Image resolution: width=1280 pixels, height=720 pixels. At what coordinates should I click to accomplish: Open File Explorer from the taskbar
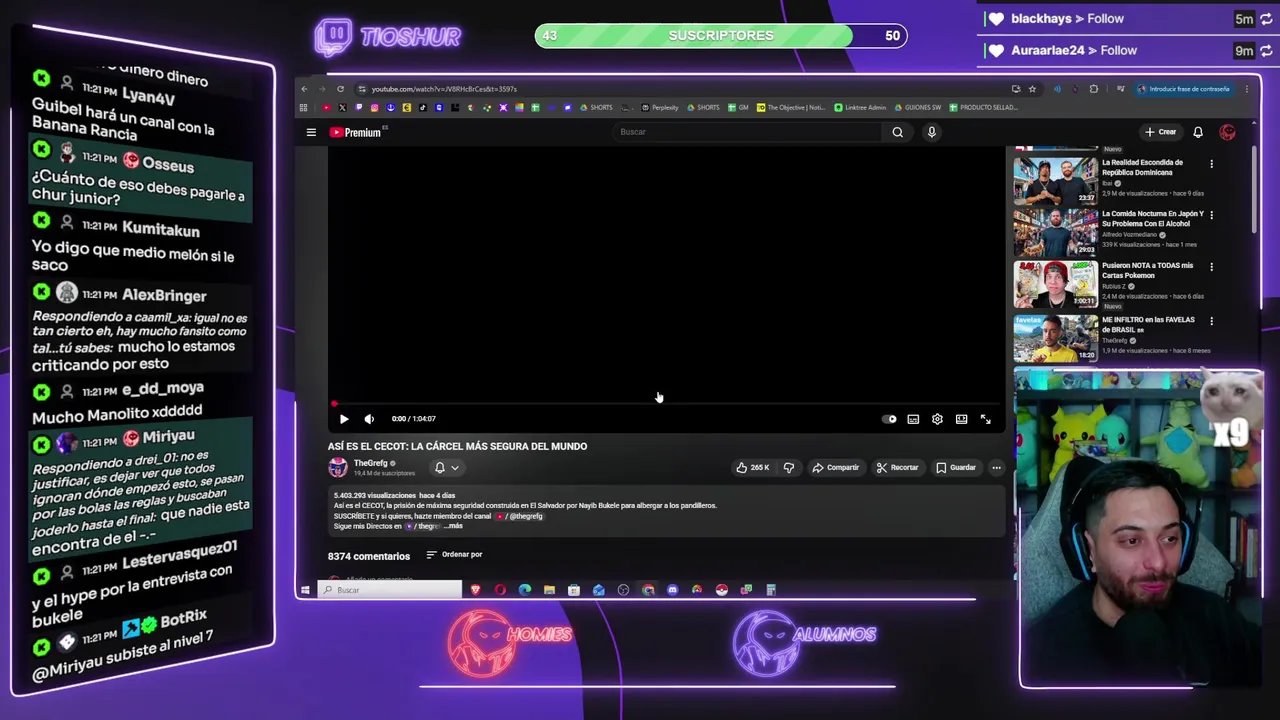(549, 590)
